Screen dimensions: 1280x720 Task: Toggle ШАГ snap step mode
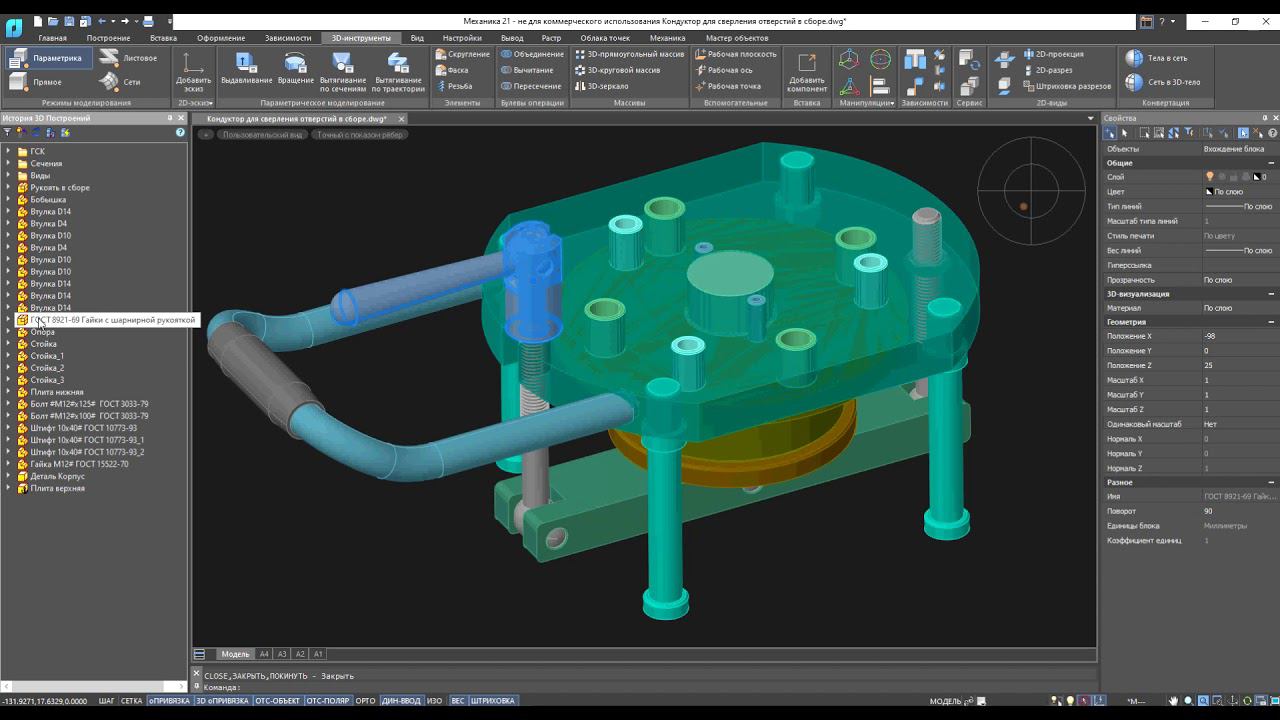(x=107, y=701)
